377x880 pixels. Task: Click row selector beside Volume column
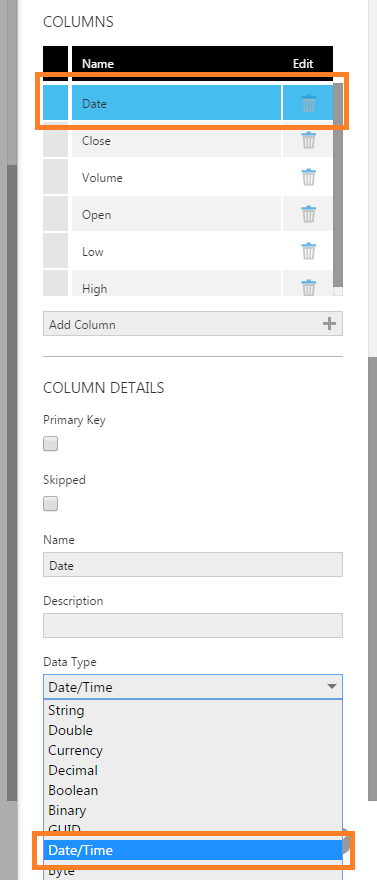tap(56, 177)
